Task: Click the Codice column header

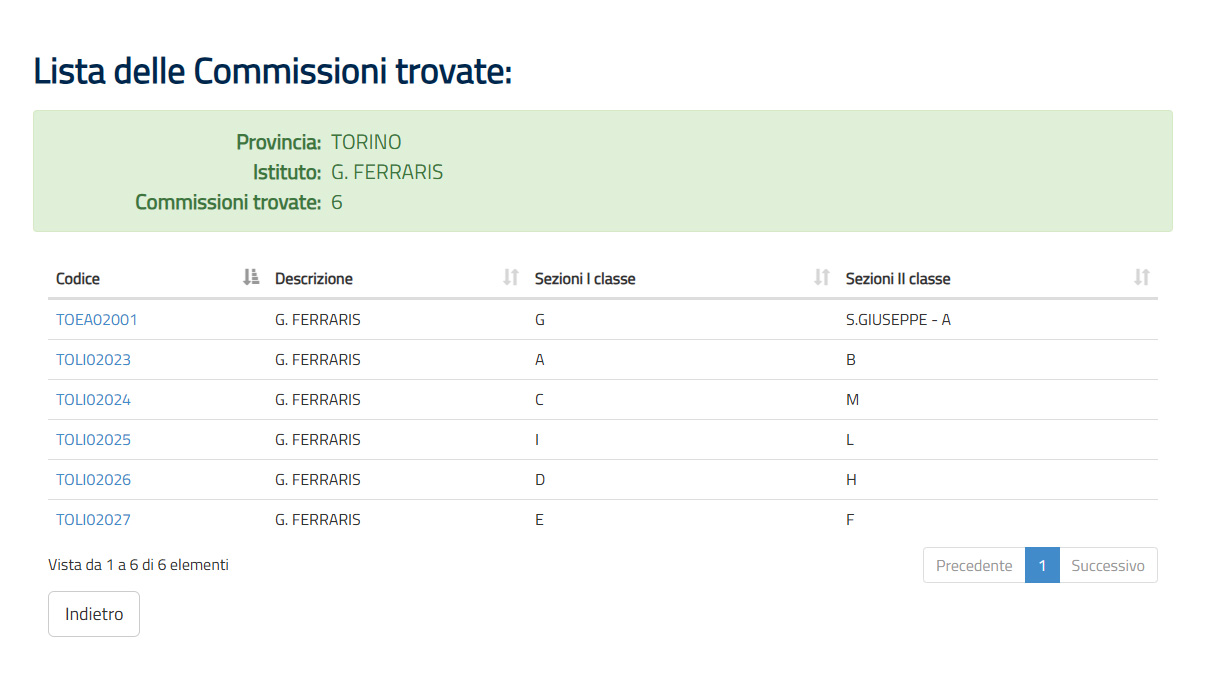Action: point(77,278)
